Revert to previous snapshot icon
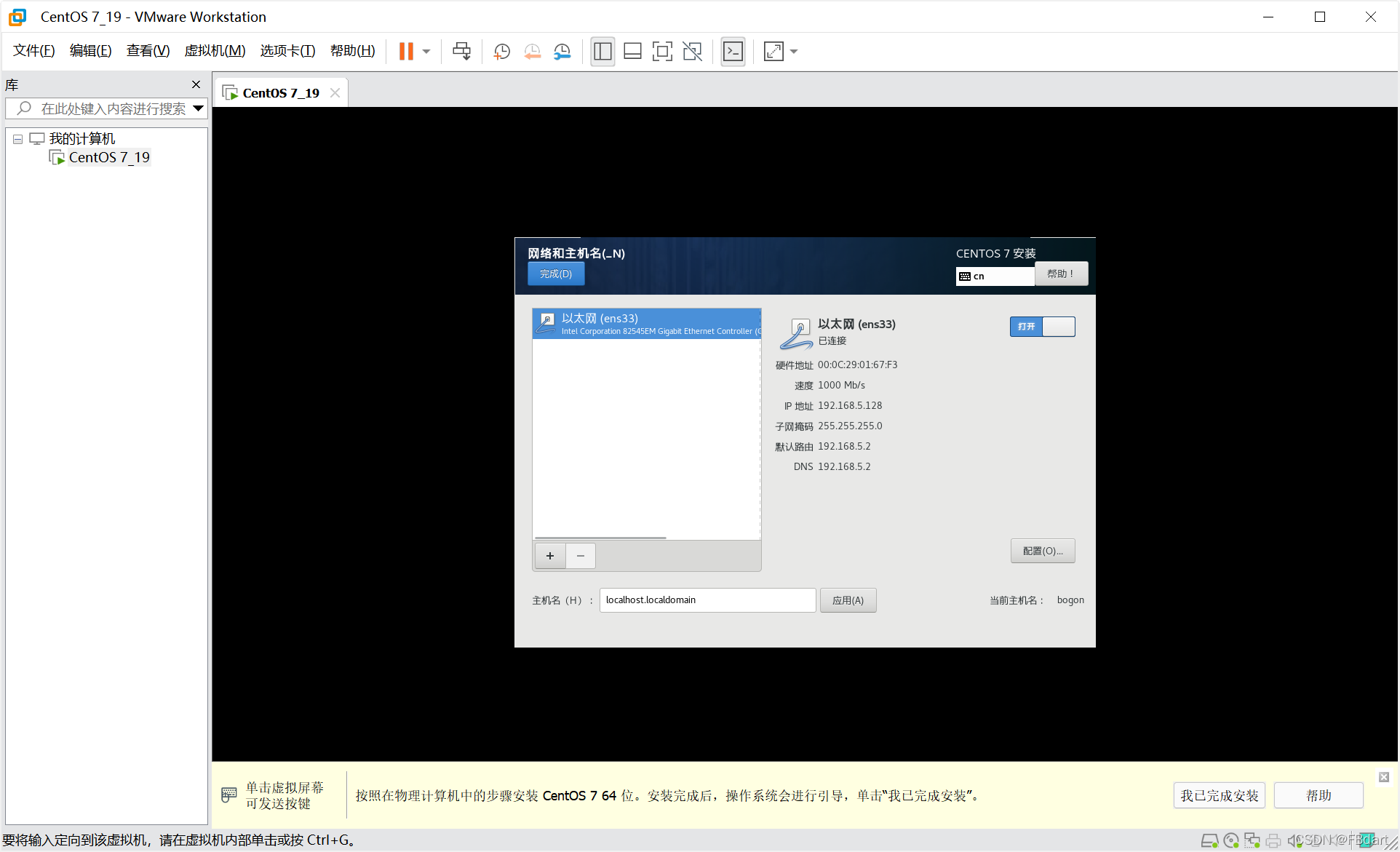This screenshot has height=852, width=1400. tap(532, 52)
